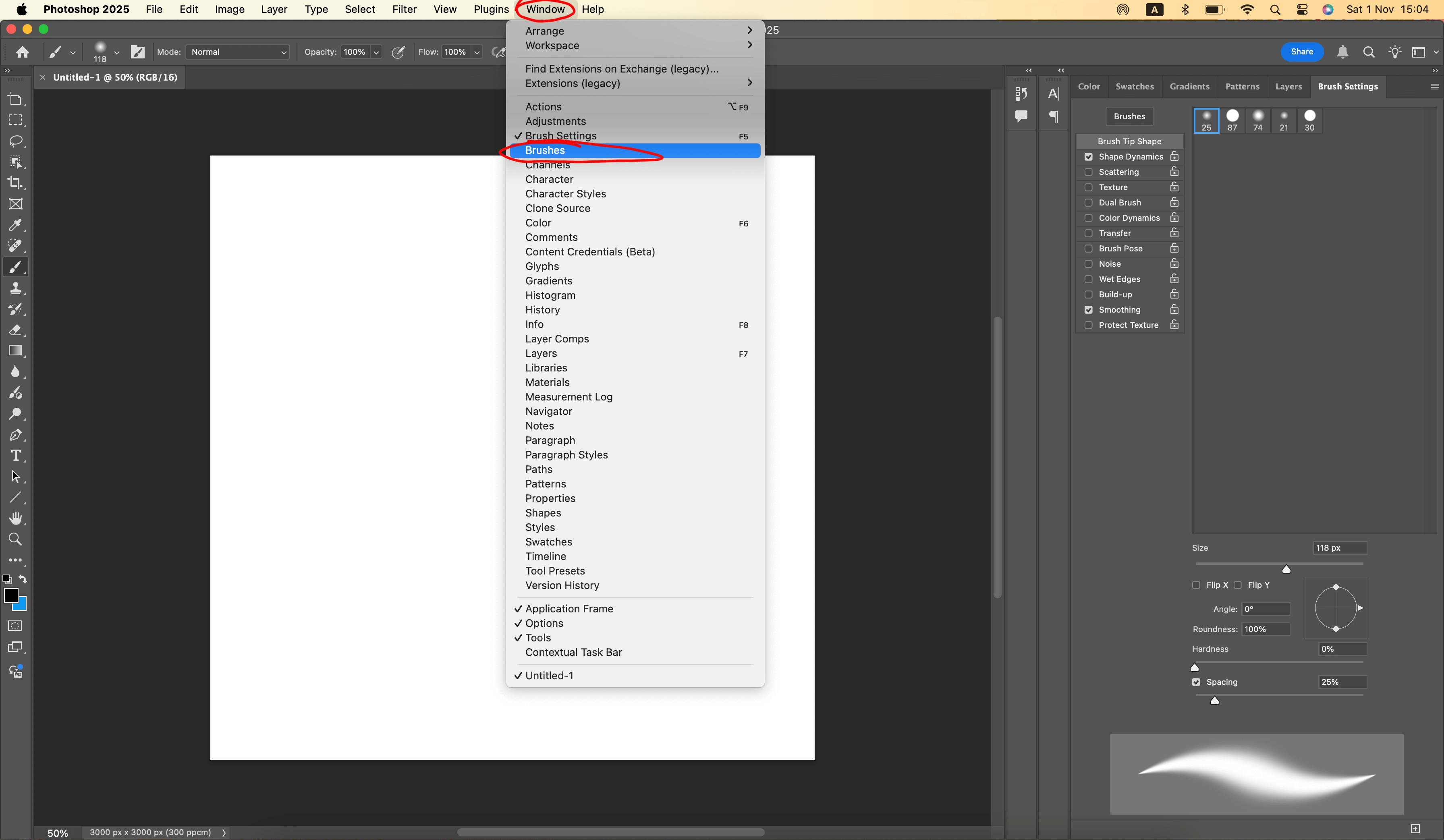
Task: Open the Mode Normal dropdown
Action: 237,52
